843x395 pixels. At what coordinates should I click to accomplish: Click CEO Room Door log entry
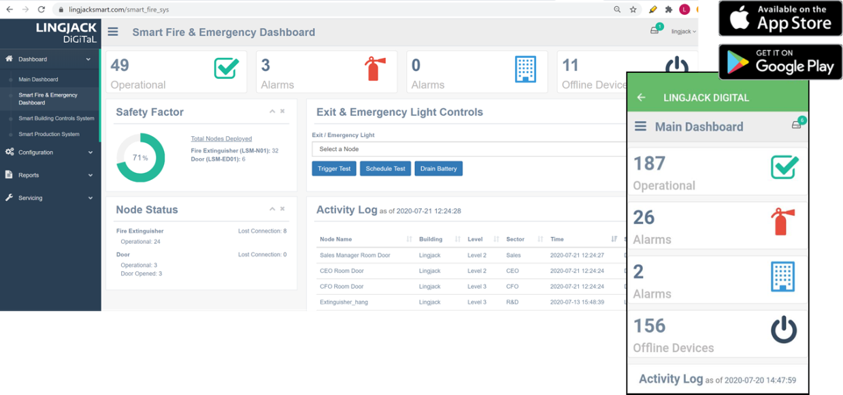pos(471,271)
